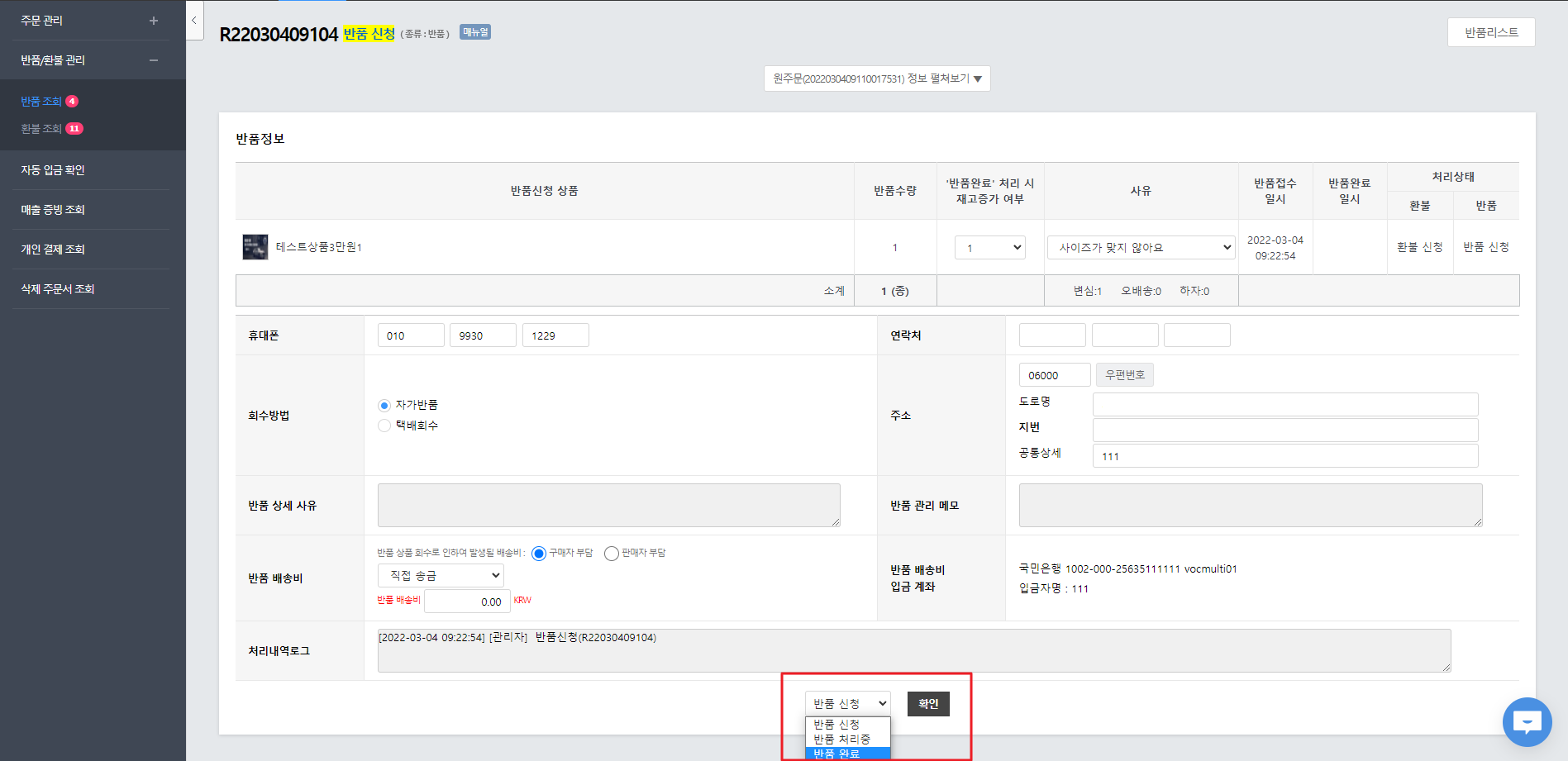Select the 택배회수 radio button
Image resolution: width=1568 pixels, height=761 pixels.
point(384,426)
